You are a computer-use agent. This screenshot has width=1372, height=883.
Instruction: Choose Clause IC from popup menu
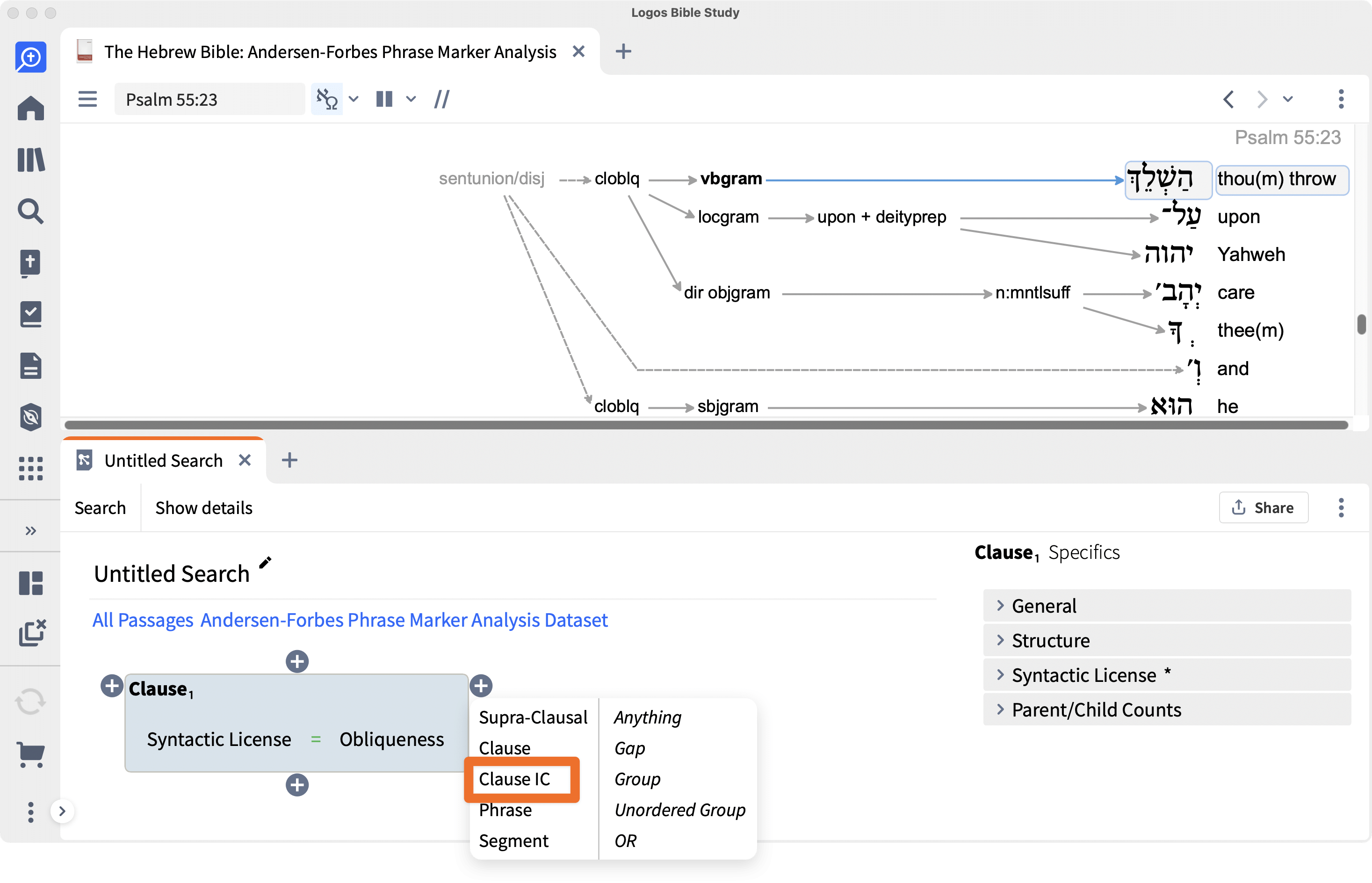[514, 779]
